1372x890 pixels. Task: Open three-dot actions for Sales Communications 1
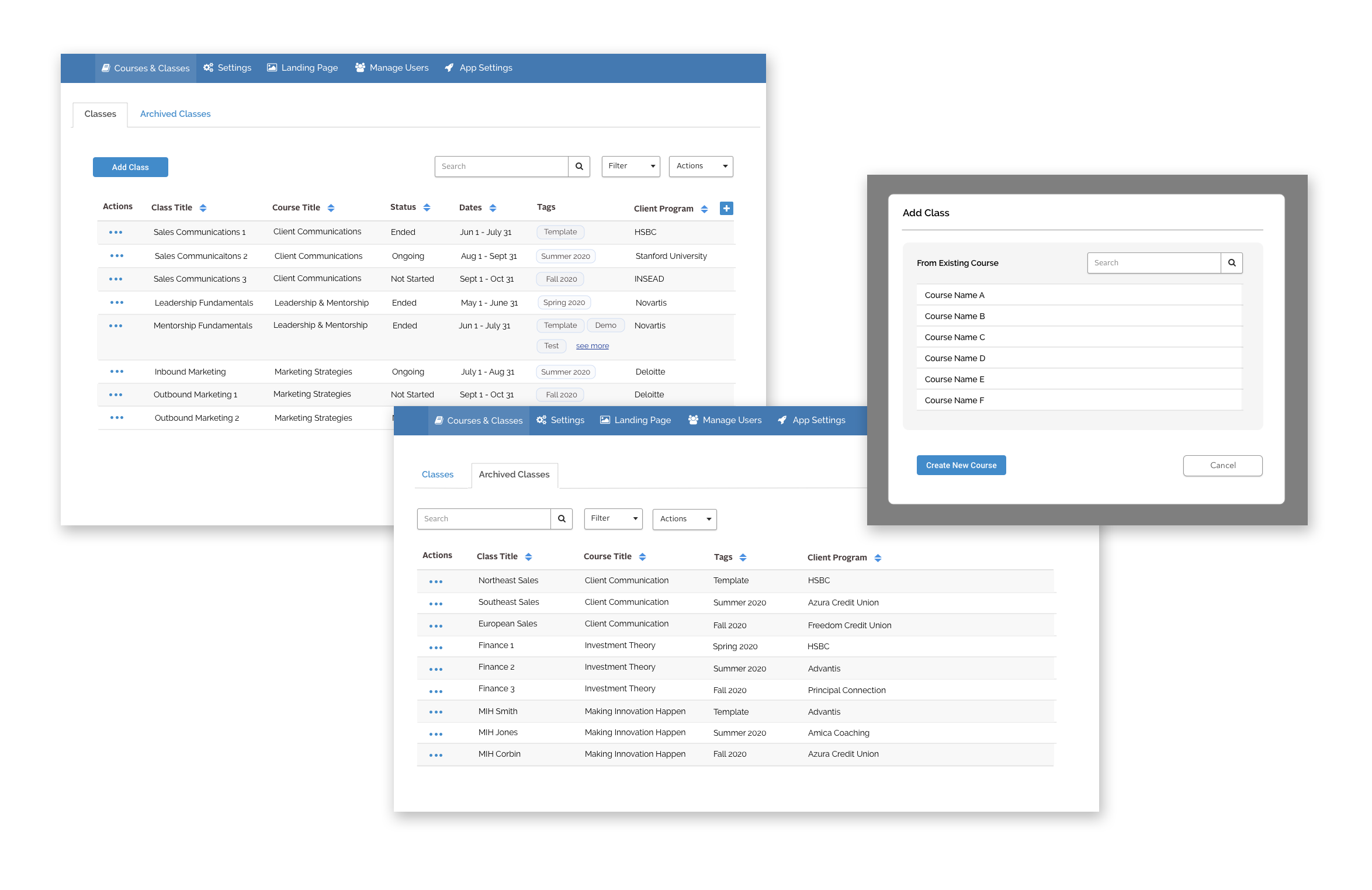point(116,233)
